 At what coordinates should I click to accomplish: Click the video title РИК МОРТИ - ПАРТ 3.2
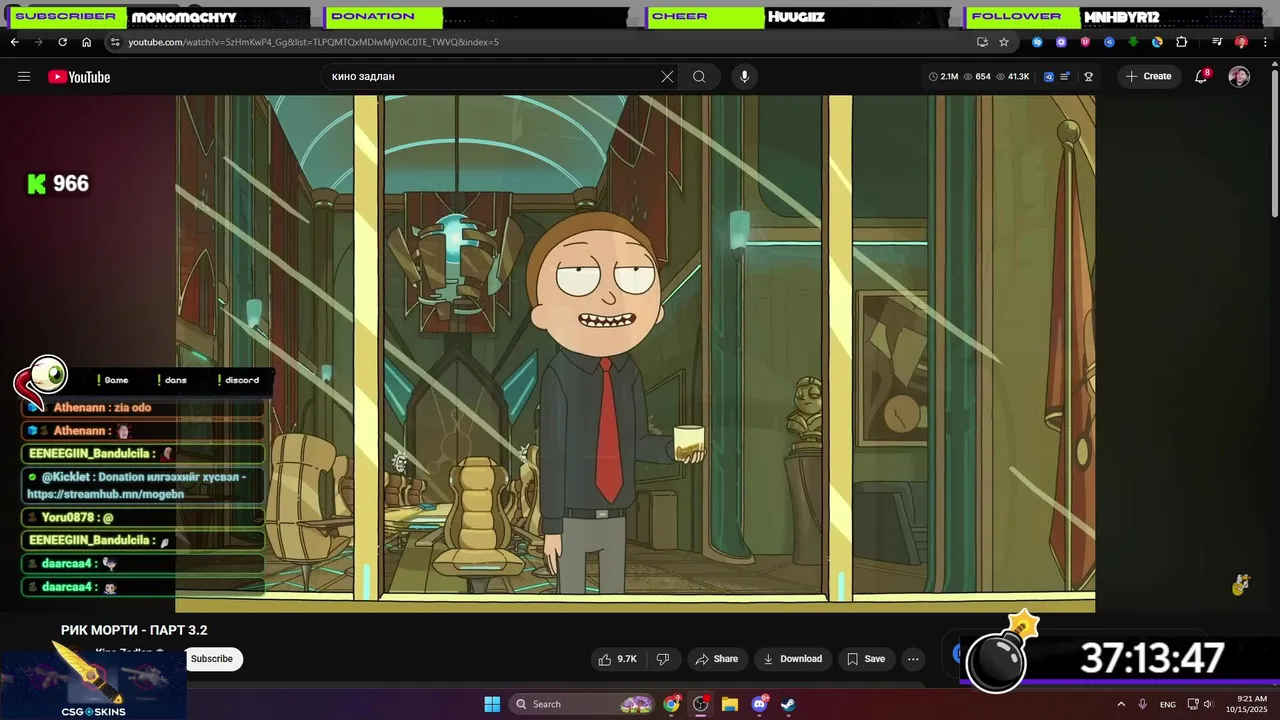[134, 630]
